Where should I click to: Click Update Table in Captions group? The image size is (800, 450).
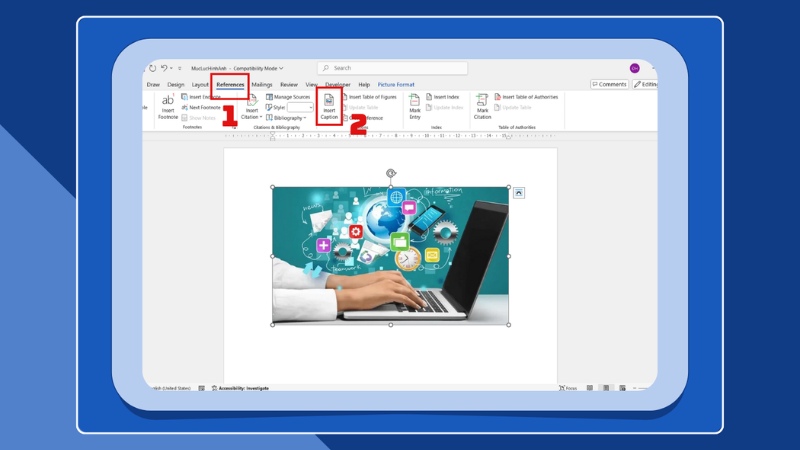point(360,108)
